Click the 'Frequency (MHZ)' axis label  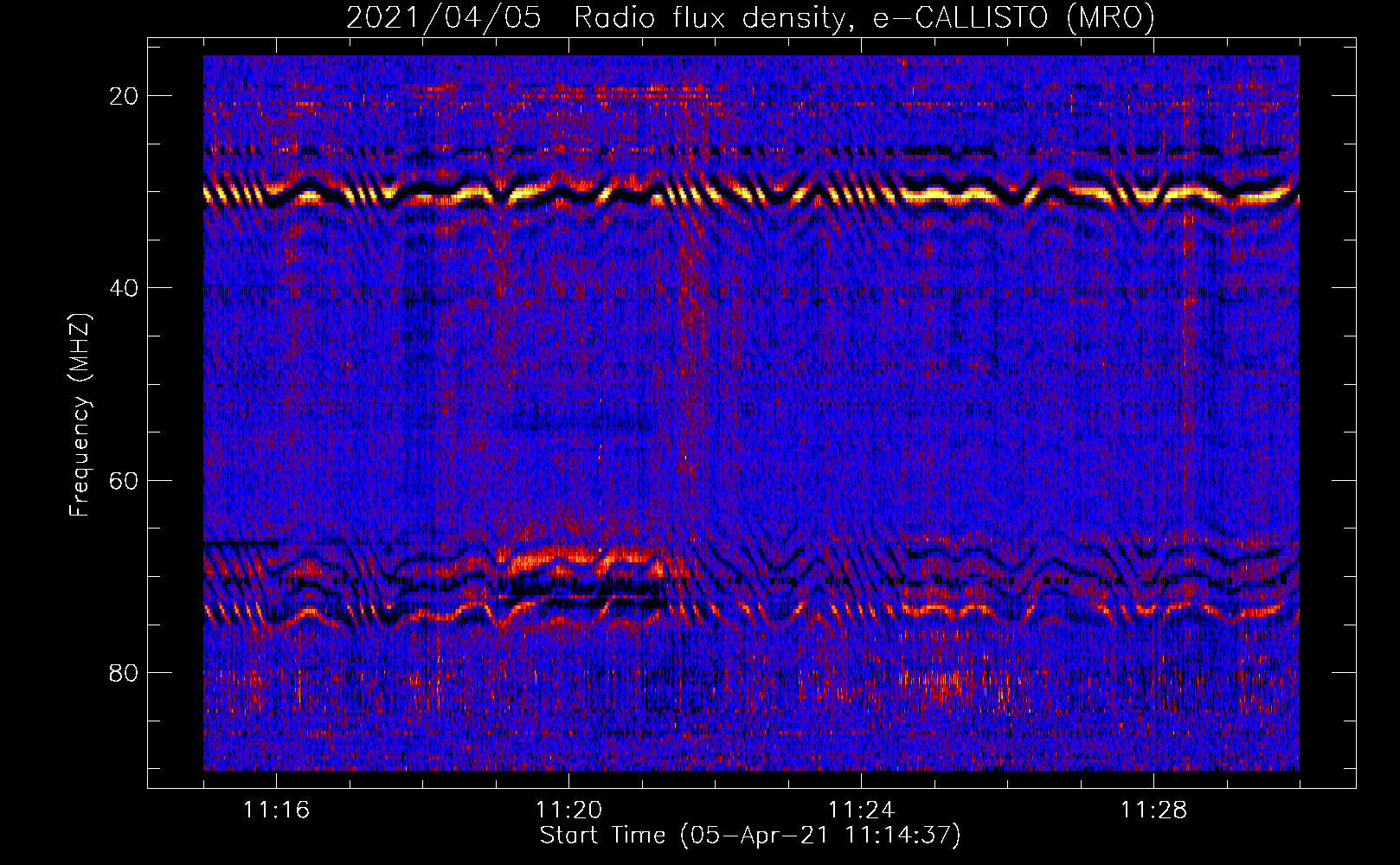[x=80, y=415]
